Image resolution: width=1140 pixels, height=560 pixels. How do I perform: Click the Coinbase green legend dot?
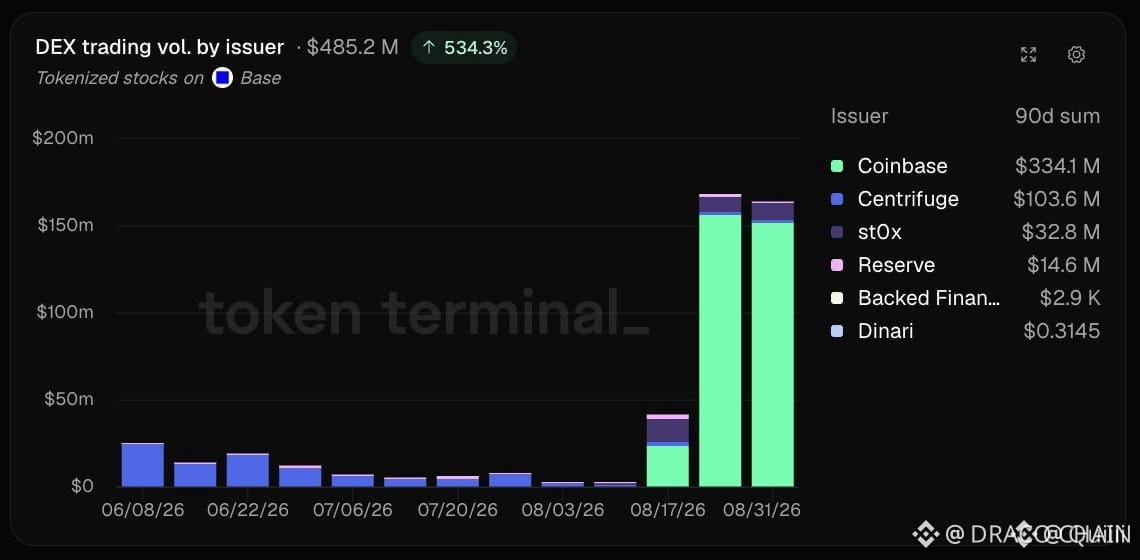[837, 166]
